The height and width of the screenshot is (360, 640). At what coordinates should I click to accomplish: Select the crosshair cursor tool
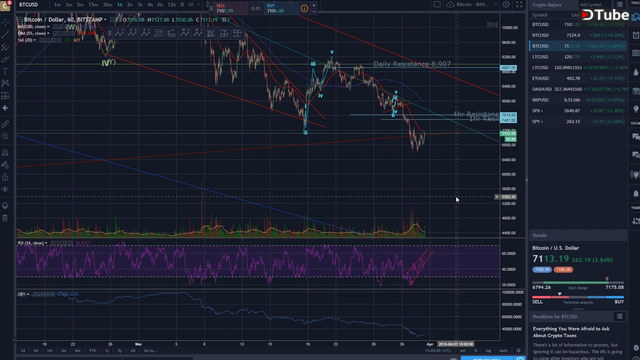coord(5,22)
